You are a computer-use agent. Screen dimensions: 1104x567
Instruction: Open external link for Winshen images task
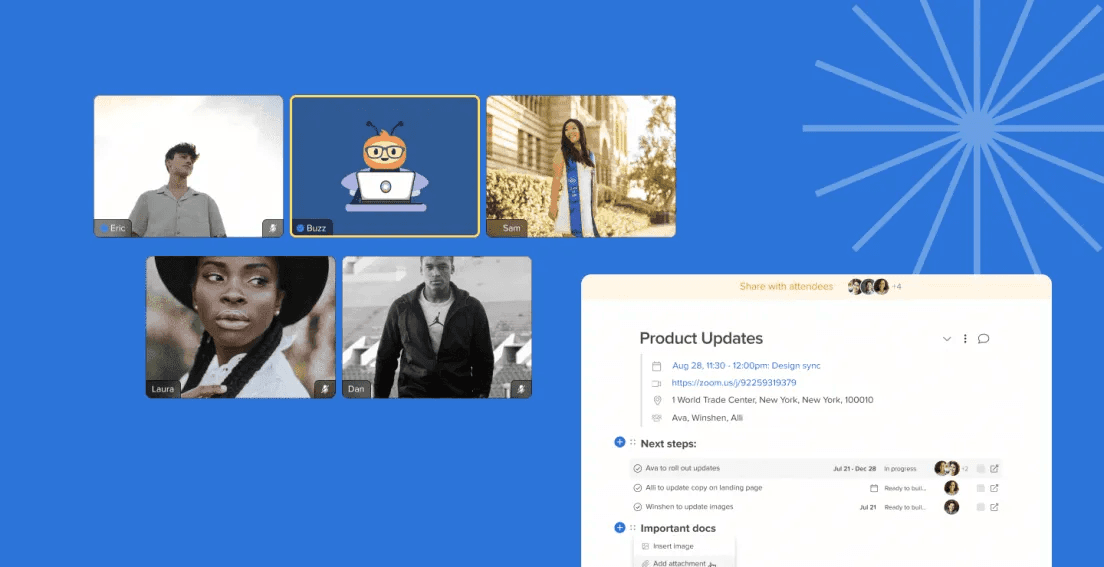994,506
